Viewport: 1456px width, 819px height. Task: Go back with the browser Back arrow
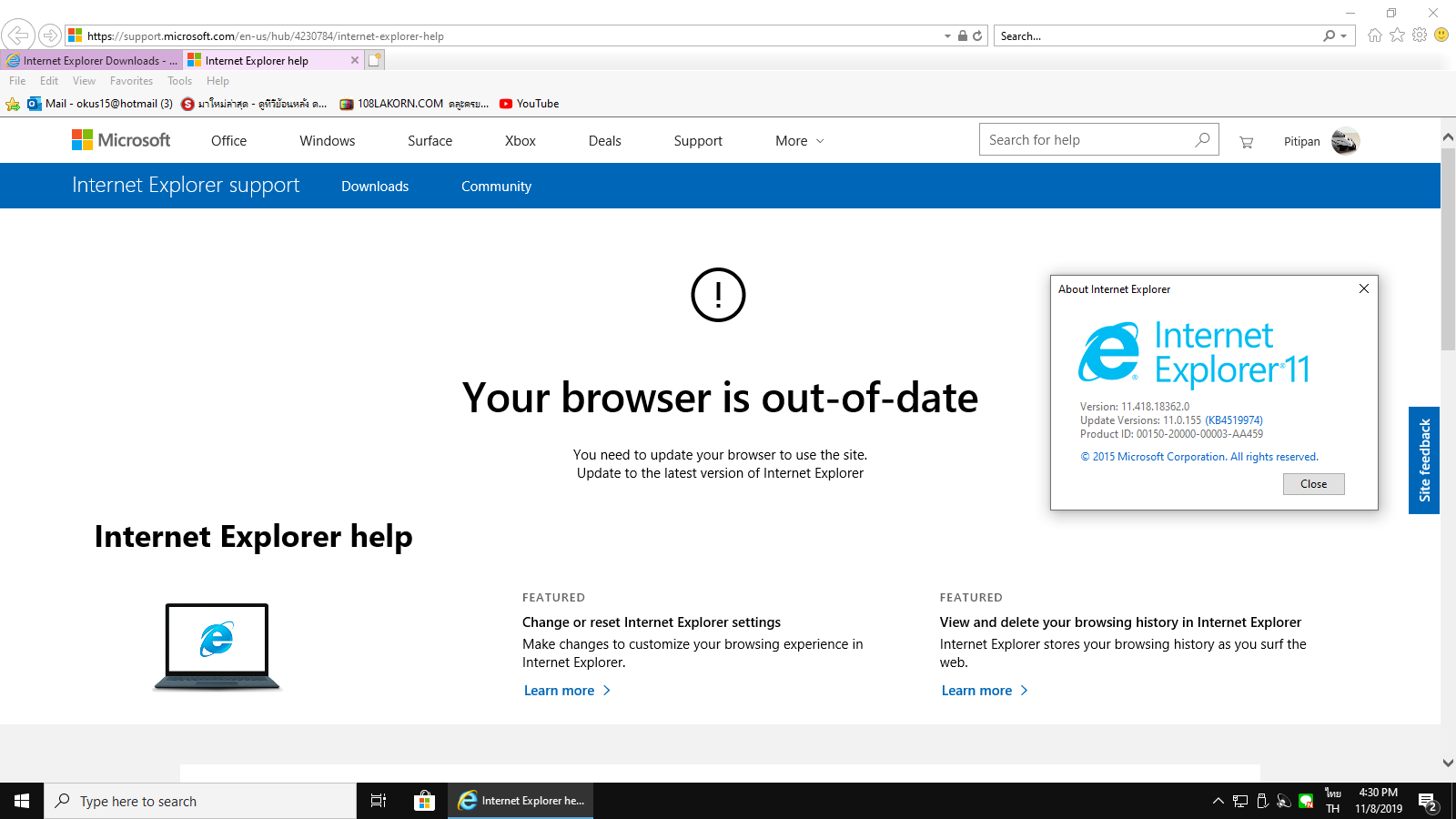[x=18, y=35]
